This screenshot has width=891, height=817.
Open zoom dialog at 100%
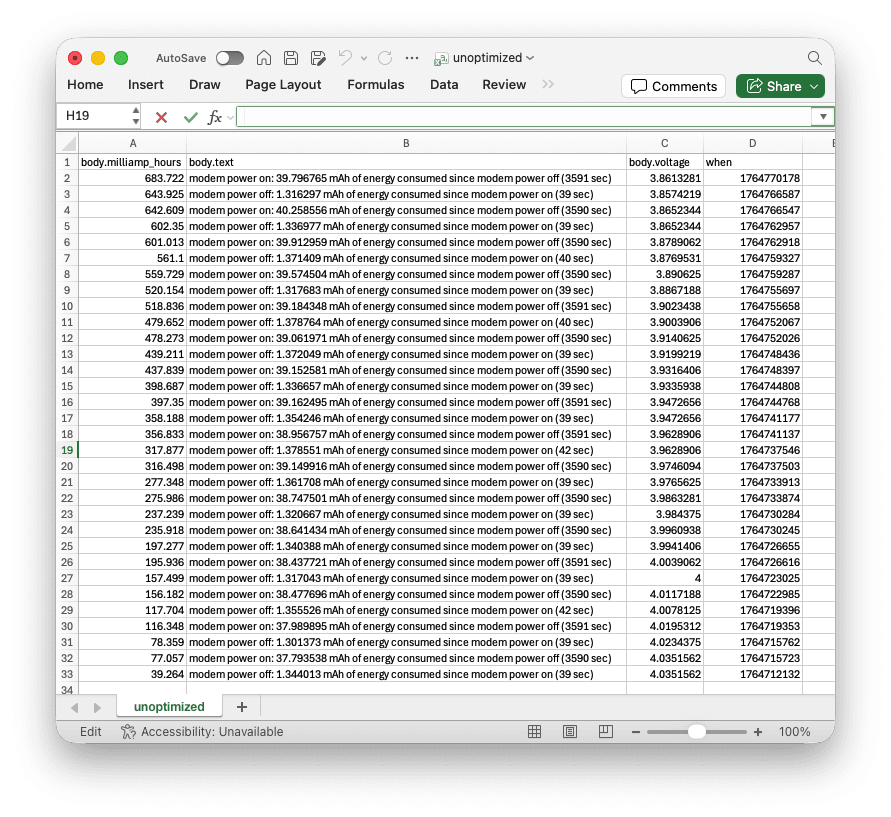(x=794, y=732)
